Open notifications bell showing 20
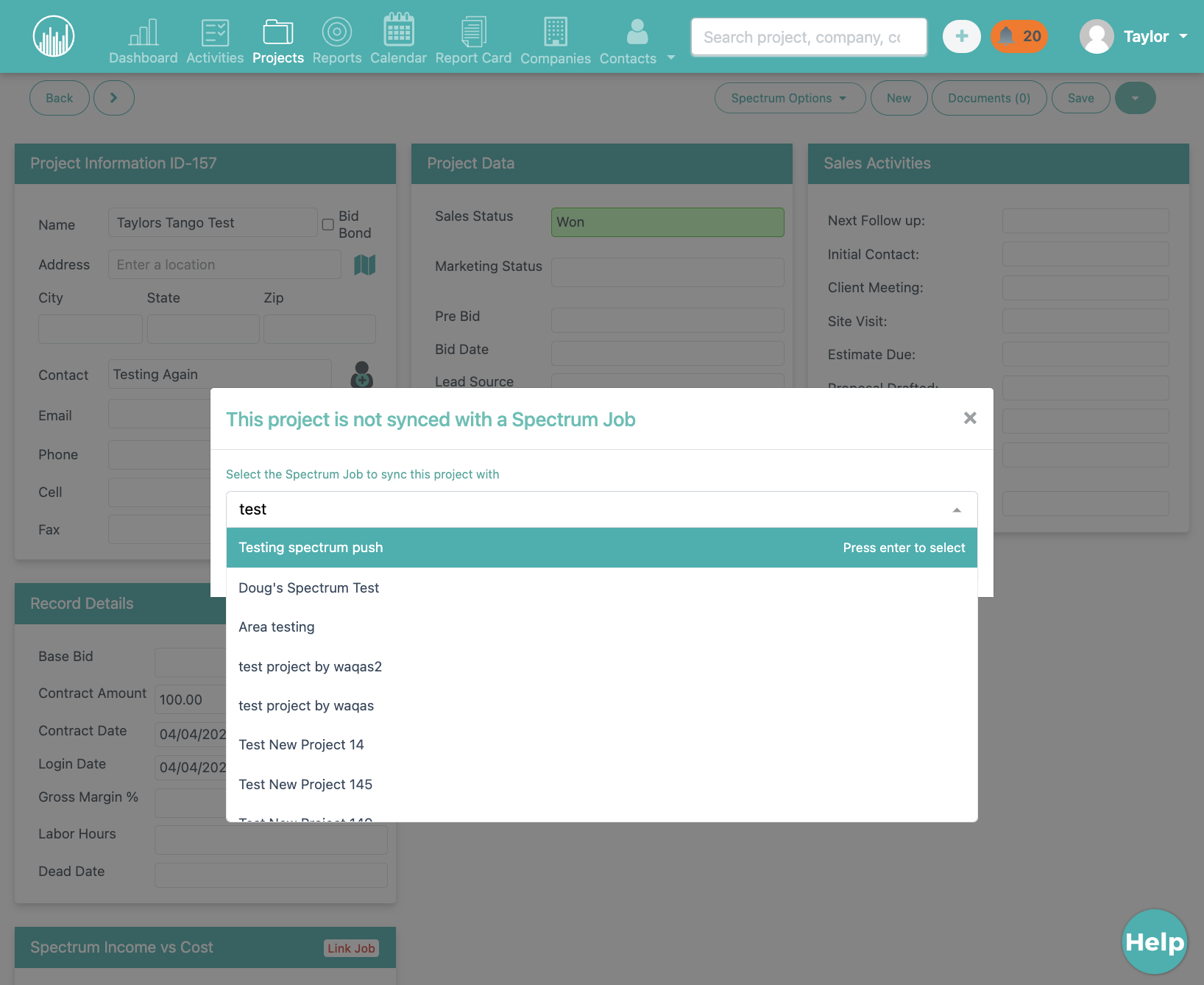 coord(1019,36)
